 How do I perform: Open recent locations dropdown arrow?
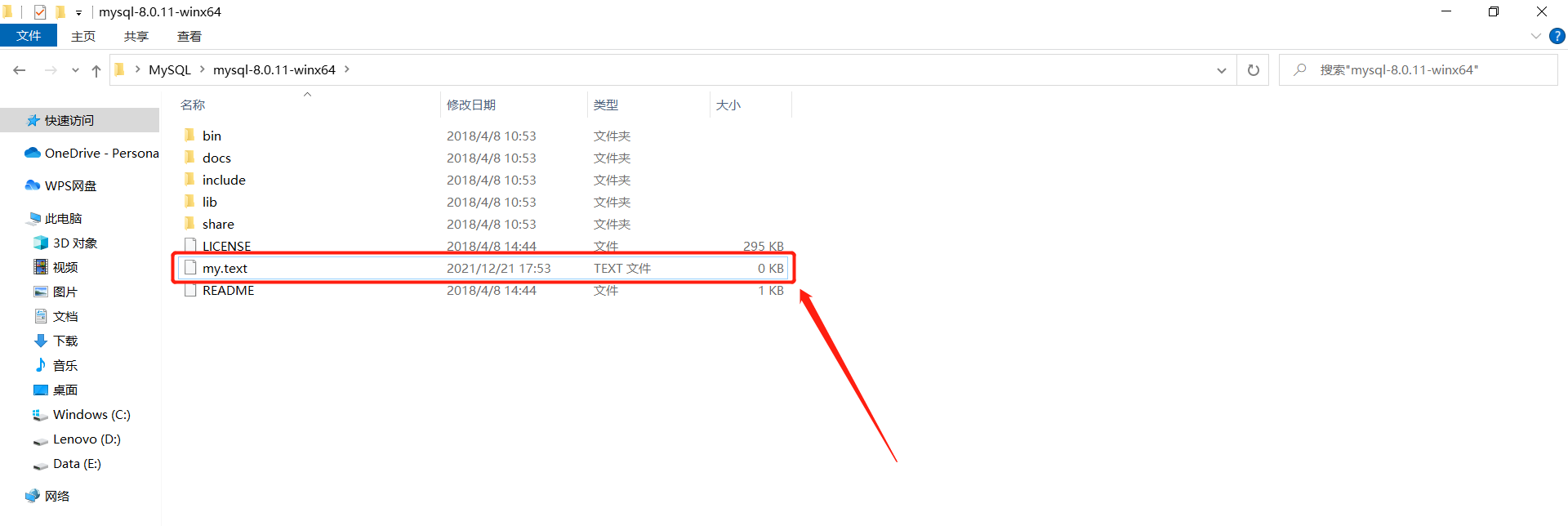click(x=75, y=70)
